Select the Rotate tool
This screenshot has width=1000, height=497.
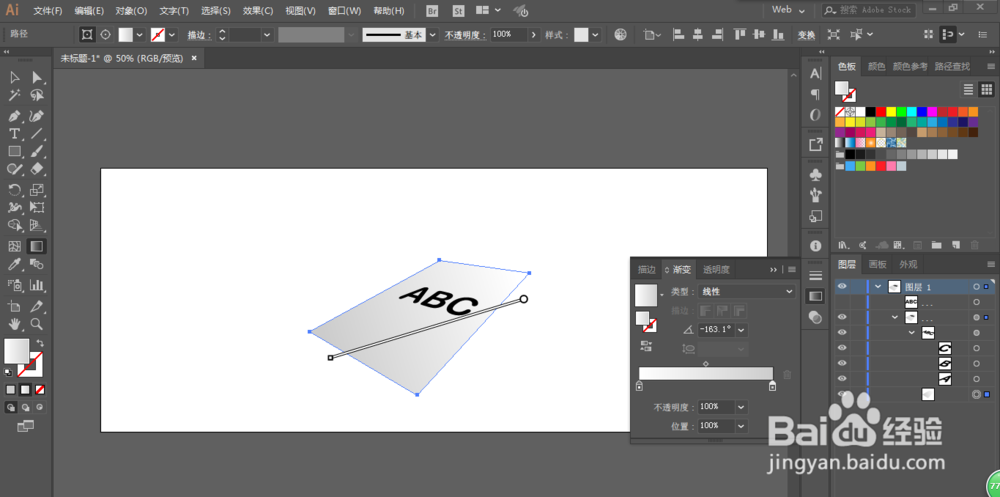[15, 189]
